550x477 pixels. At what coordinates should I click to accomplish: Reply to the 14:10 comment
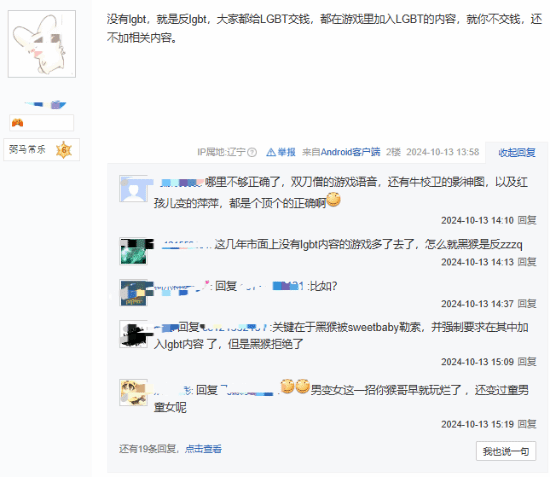tap(527, 220)
